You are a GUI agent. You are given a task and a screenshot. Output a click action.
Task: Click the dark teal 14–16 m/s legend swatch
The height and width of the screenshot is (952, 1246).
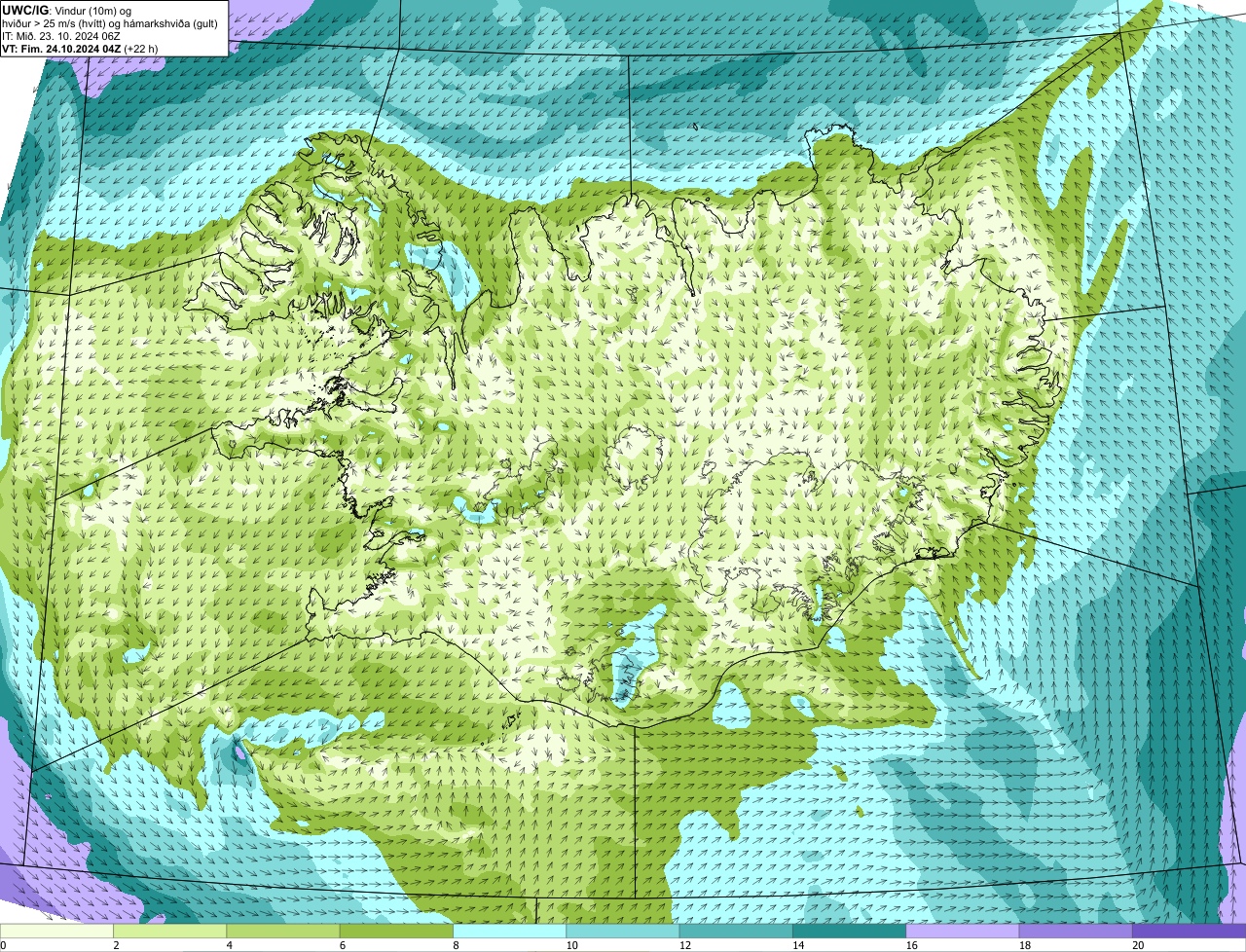click(849, 931)
